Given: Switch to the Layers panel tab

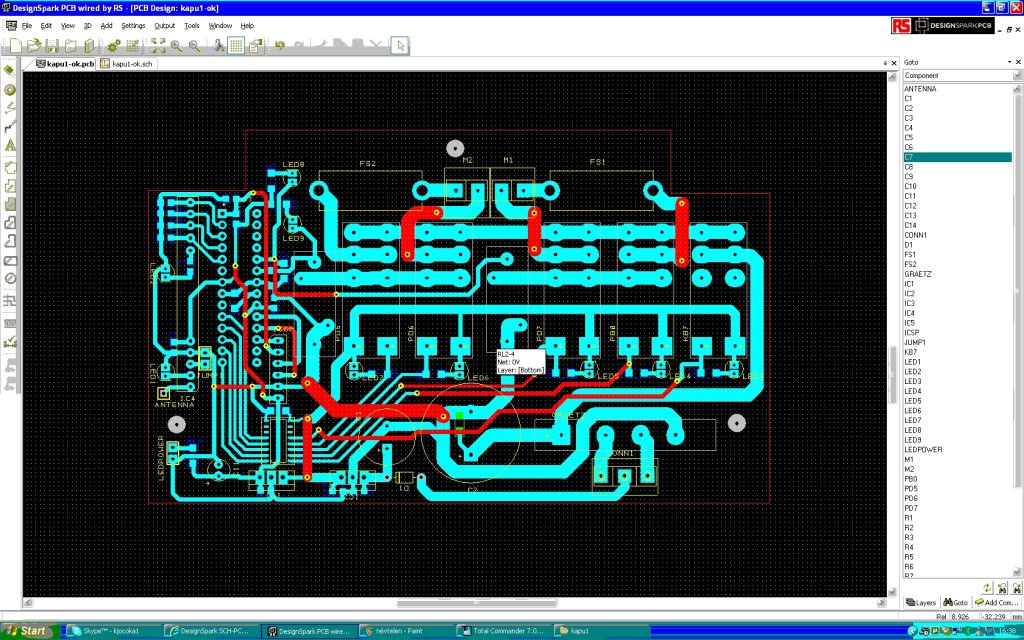Looking at the screenshot, I should click(921, 602).
